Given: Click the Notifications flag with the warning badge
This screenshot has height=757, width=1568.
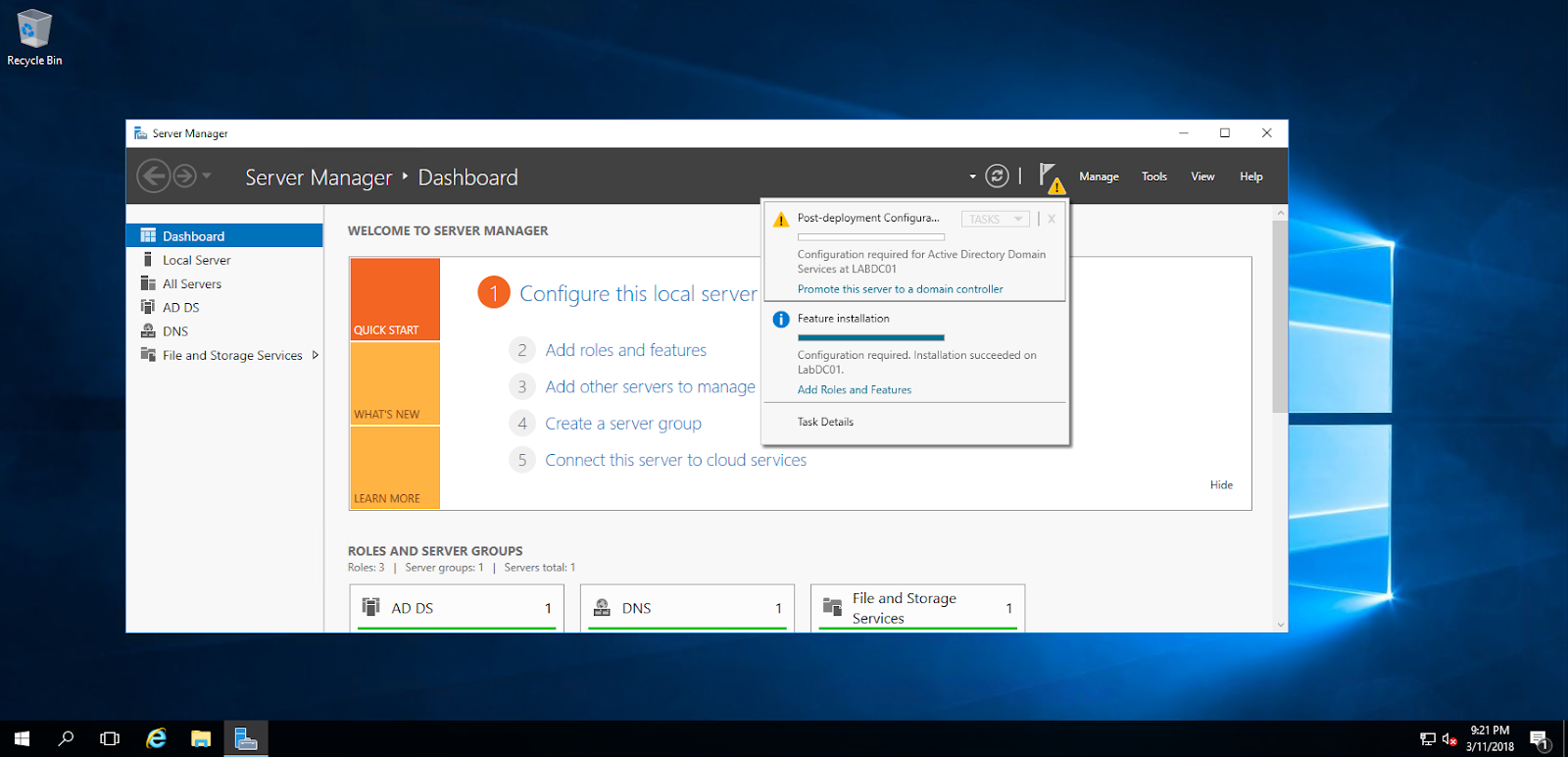Looking at the screenshot, I should pos(1051,177).
